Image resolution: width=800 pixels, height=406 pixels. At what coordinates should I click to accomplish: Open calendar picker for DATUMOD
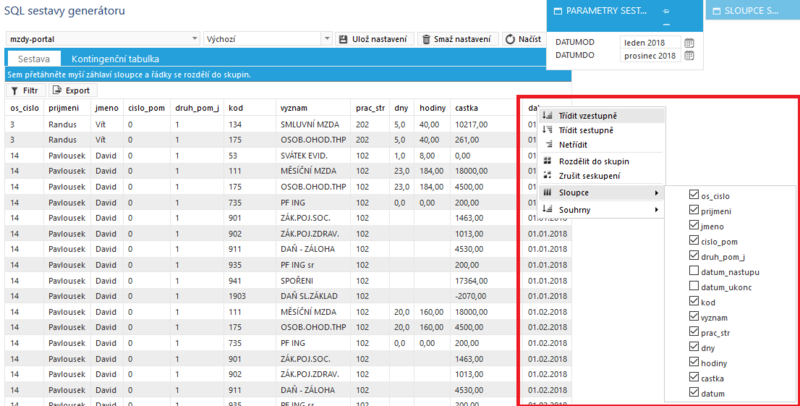click(689, 42)
